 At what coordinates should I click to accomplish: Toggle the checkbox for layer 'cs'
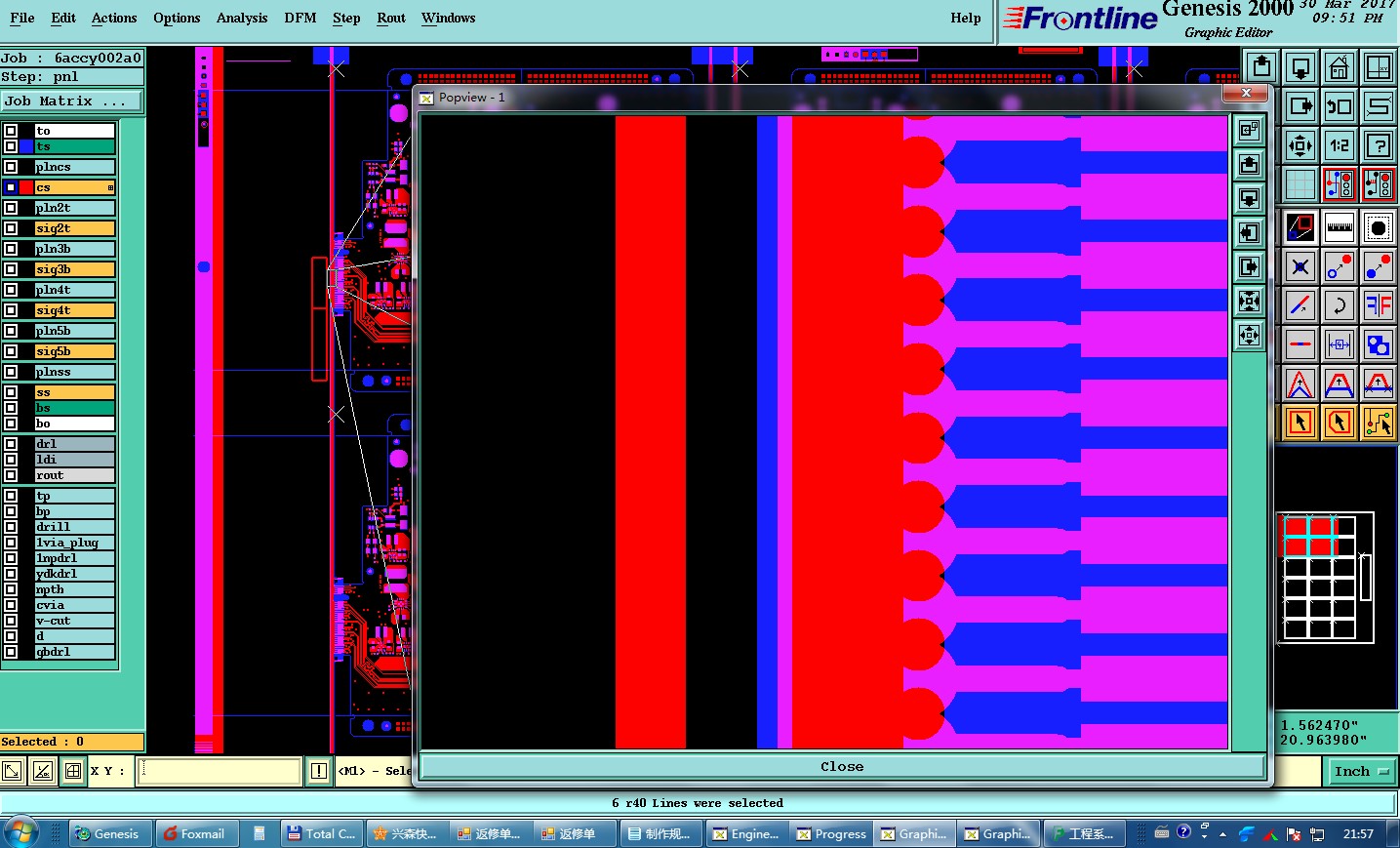click(11, 187)
